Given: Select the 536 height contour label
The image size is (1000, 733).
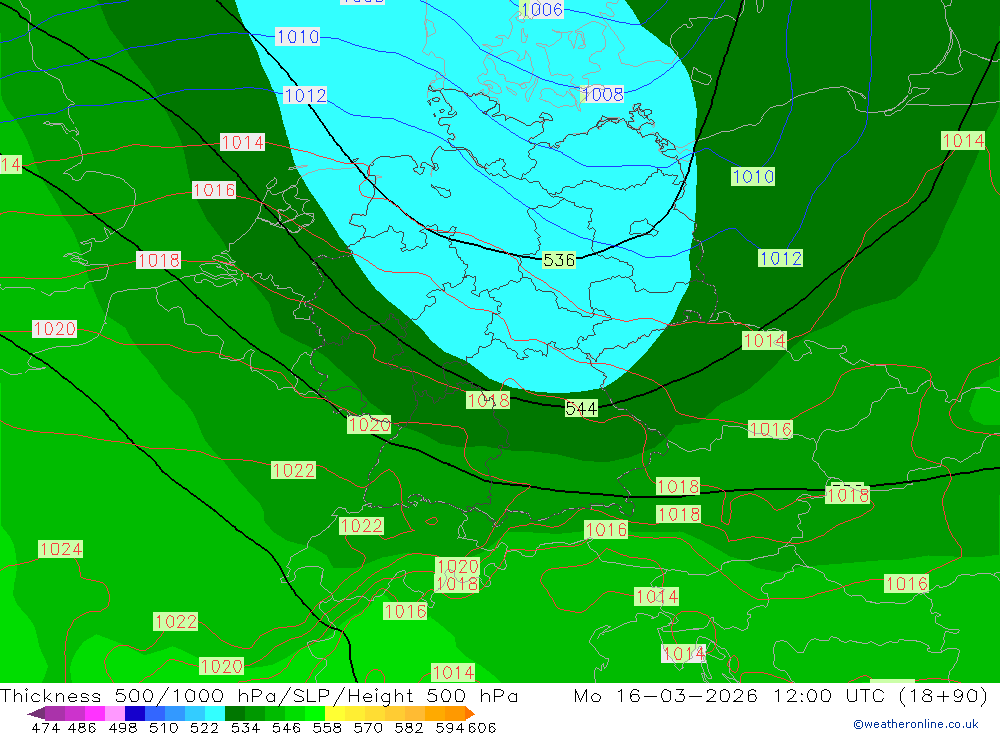Looking at the screenshot, I should pos(559,260).
